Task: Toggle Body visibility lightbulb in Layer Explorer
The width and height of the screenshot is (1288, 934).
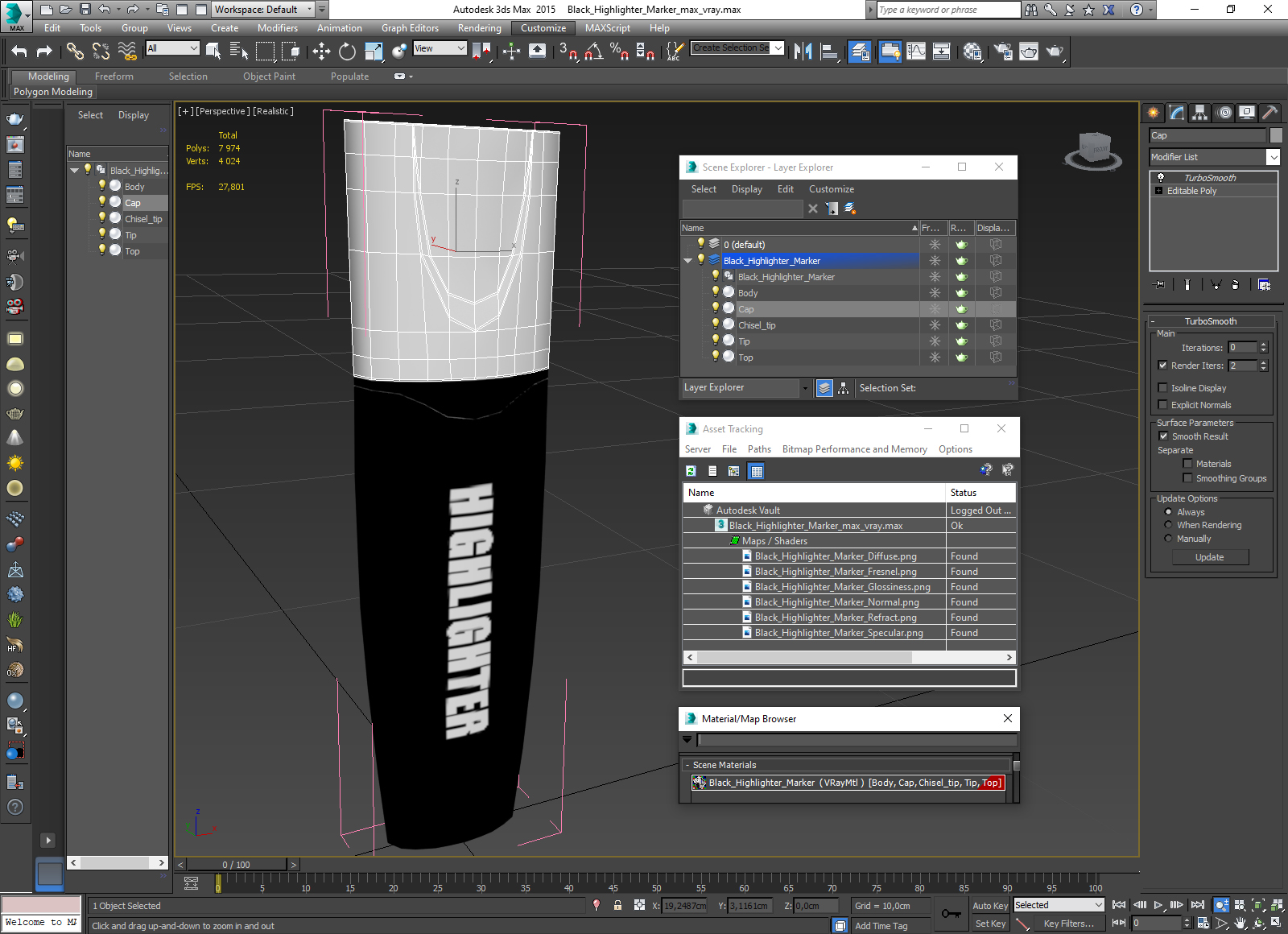Action: pos(715,292)
